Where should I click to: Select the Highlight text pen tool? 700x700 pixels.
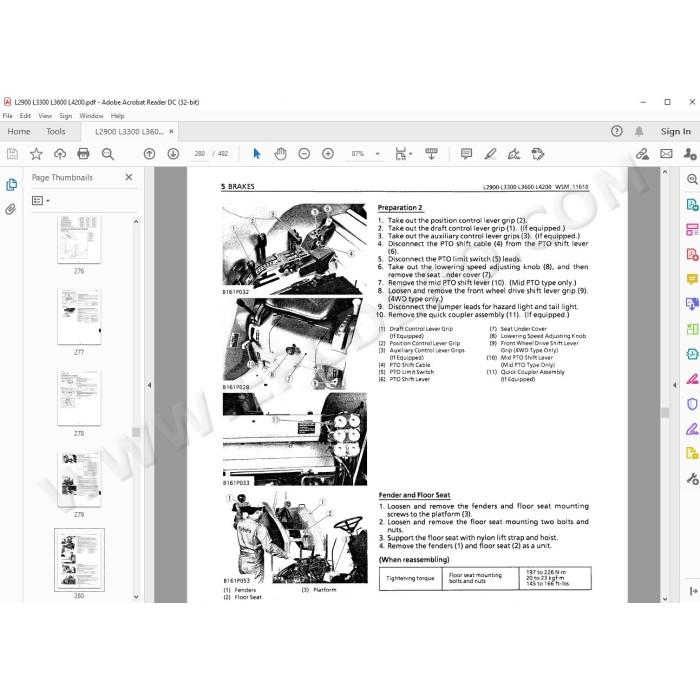[x=490, y=154]
